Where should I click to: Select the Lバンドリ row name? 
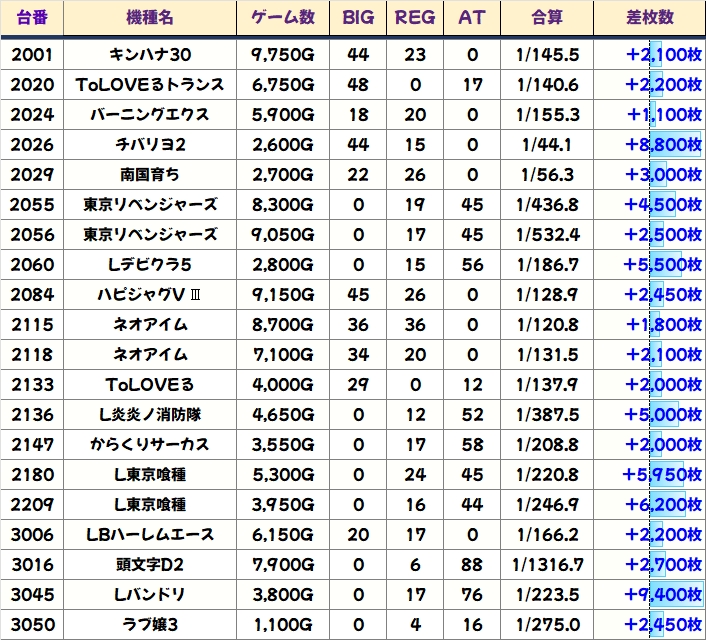pos(149,594)
